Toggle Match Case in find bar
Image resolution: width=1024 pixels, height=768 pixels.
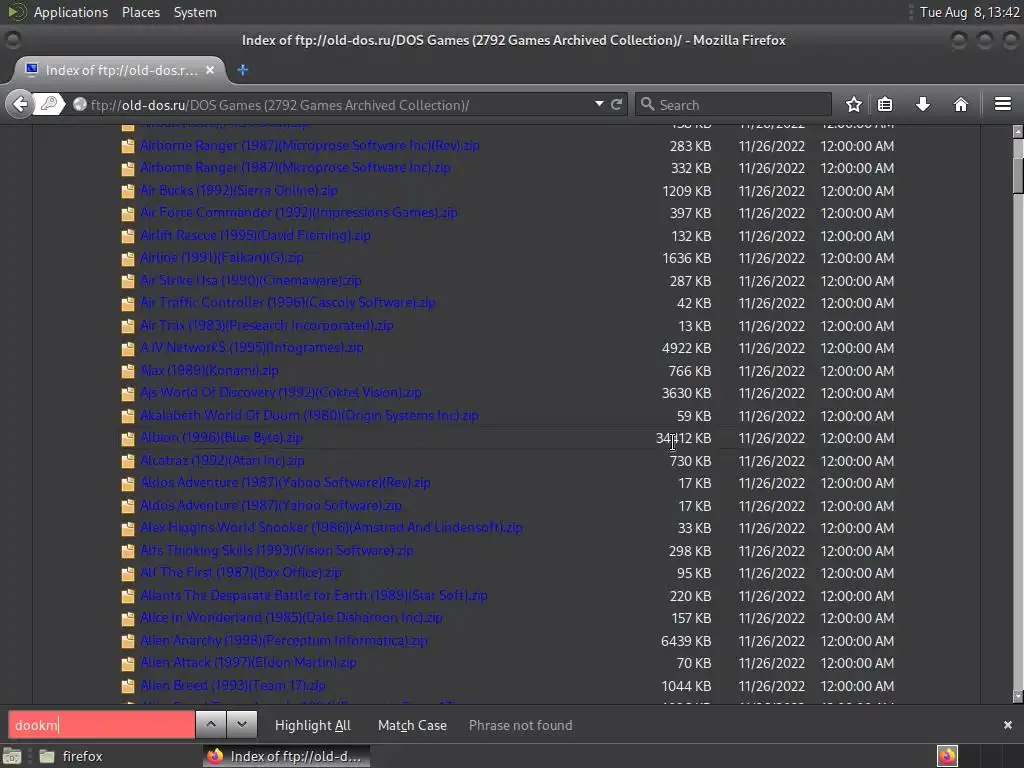pyautogui.click(x=412, y=725)
